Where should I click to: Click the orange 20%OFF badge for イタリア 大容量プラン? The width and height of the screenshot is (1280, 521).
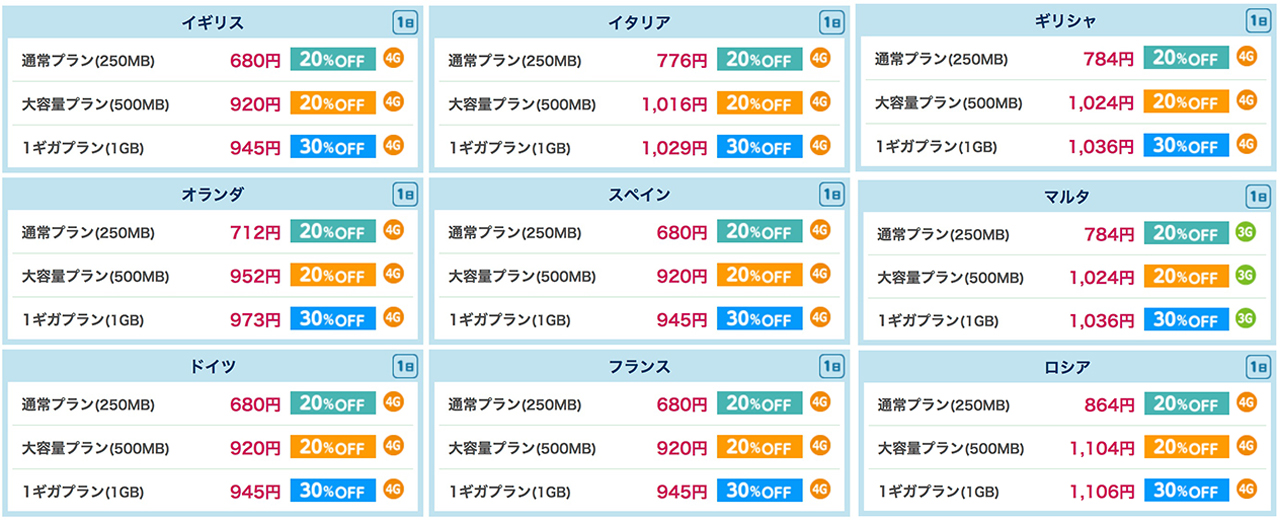pos(760,103)
